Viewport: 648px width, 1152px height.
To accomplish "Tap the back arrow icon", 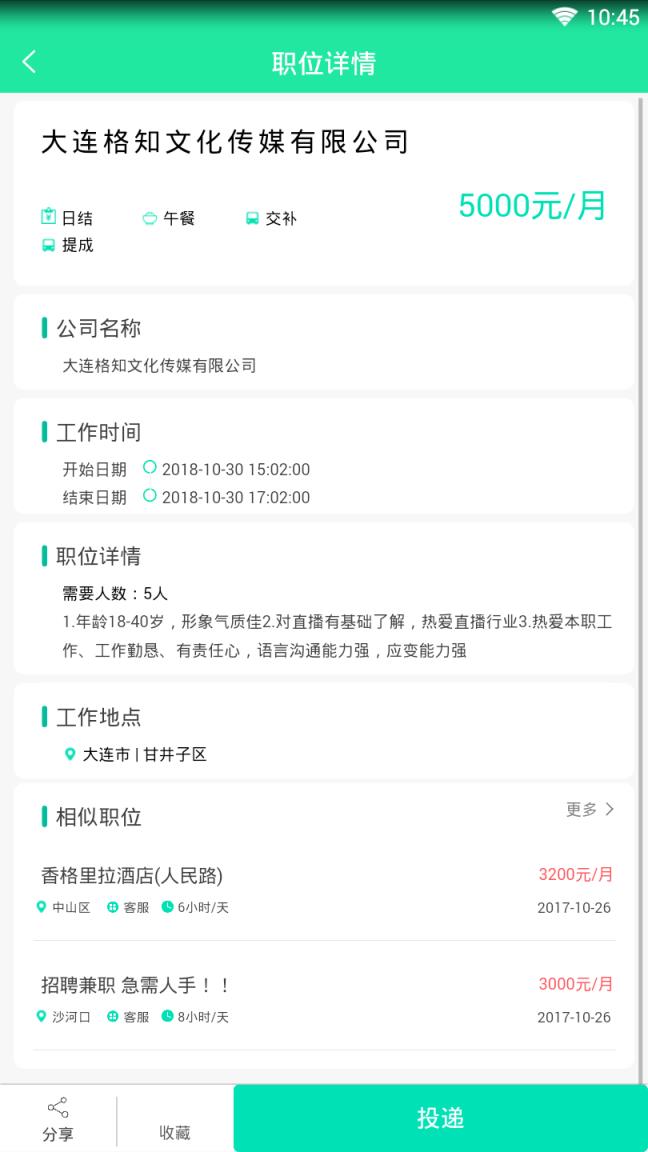I will pos(29,62).
